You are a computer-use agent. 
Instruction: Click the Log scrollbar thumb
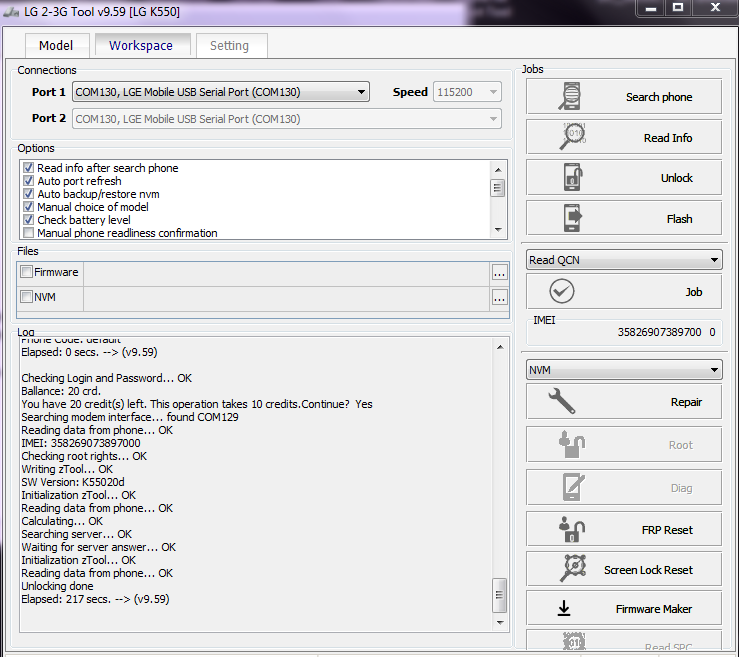click(499, 595)
